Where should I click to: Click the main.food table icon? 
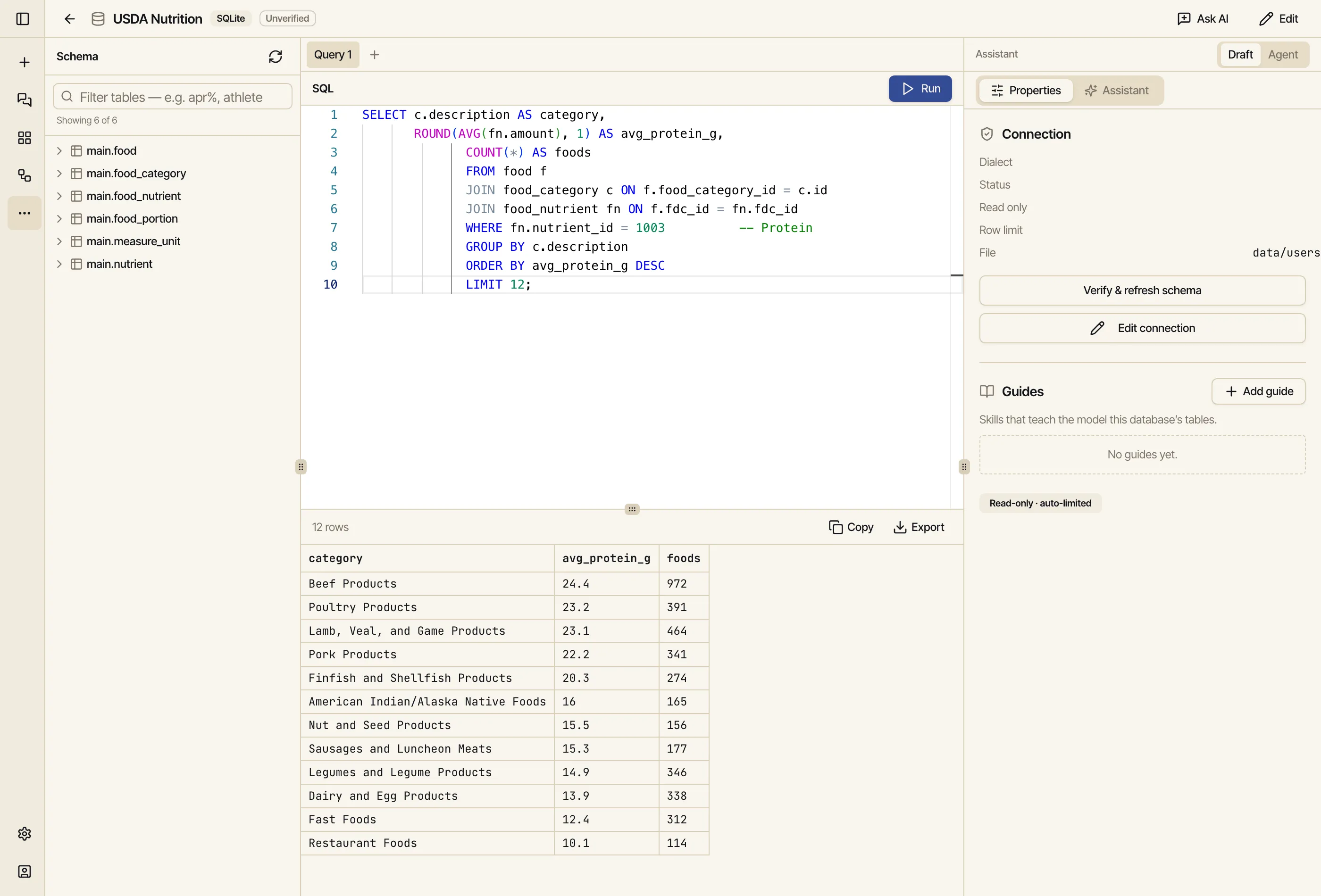click(x=76, y=150)
